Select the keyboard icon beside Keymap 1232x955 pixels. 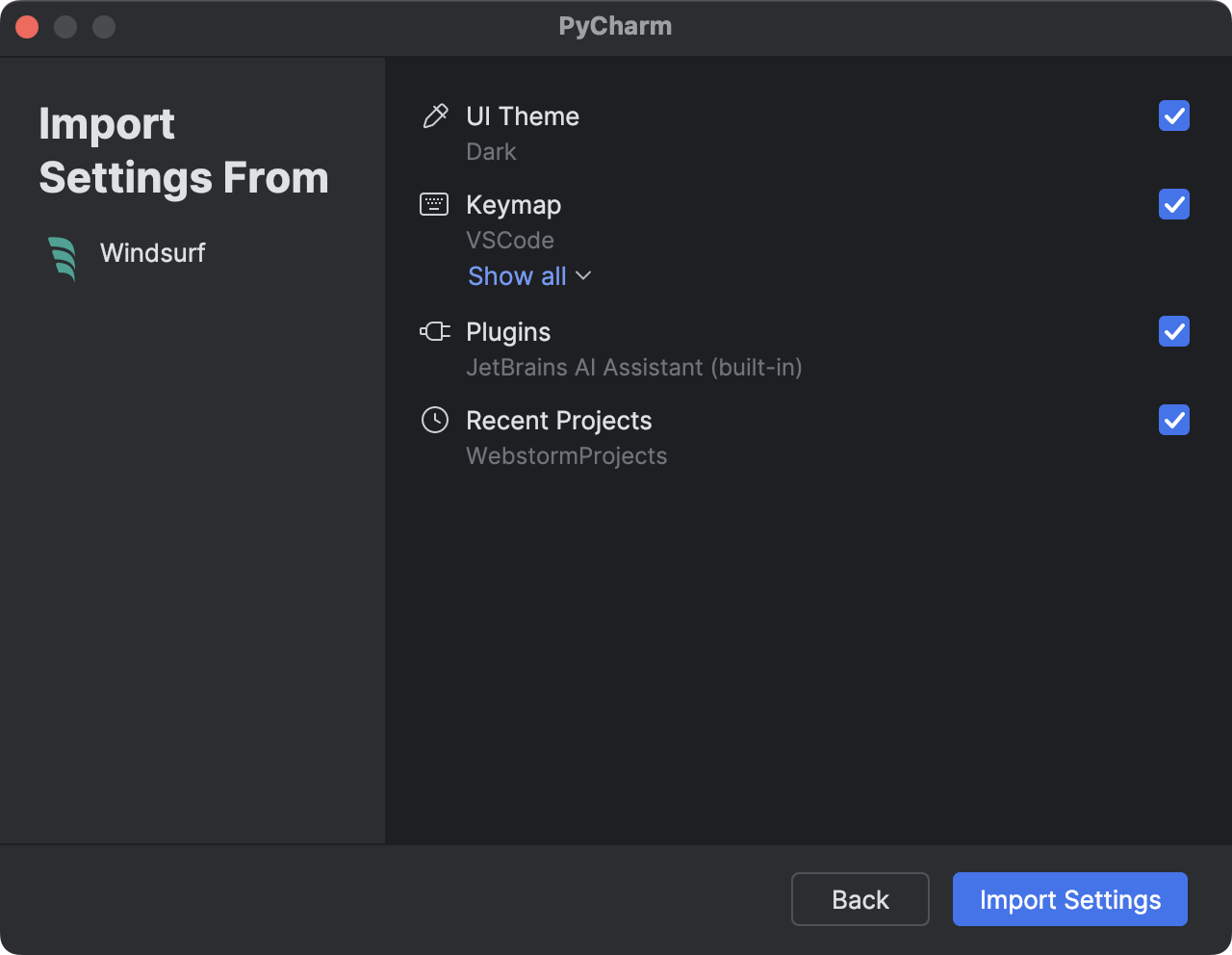pos(435,204)
